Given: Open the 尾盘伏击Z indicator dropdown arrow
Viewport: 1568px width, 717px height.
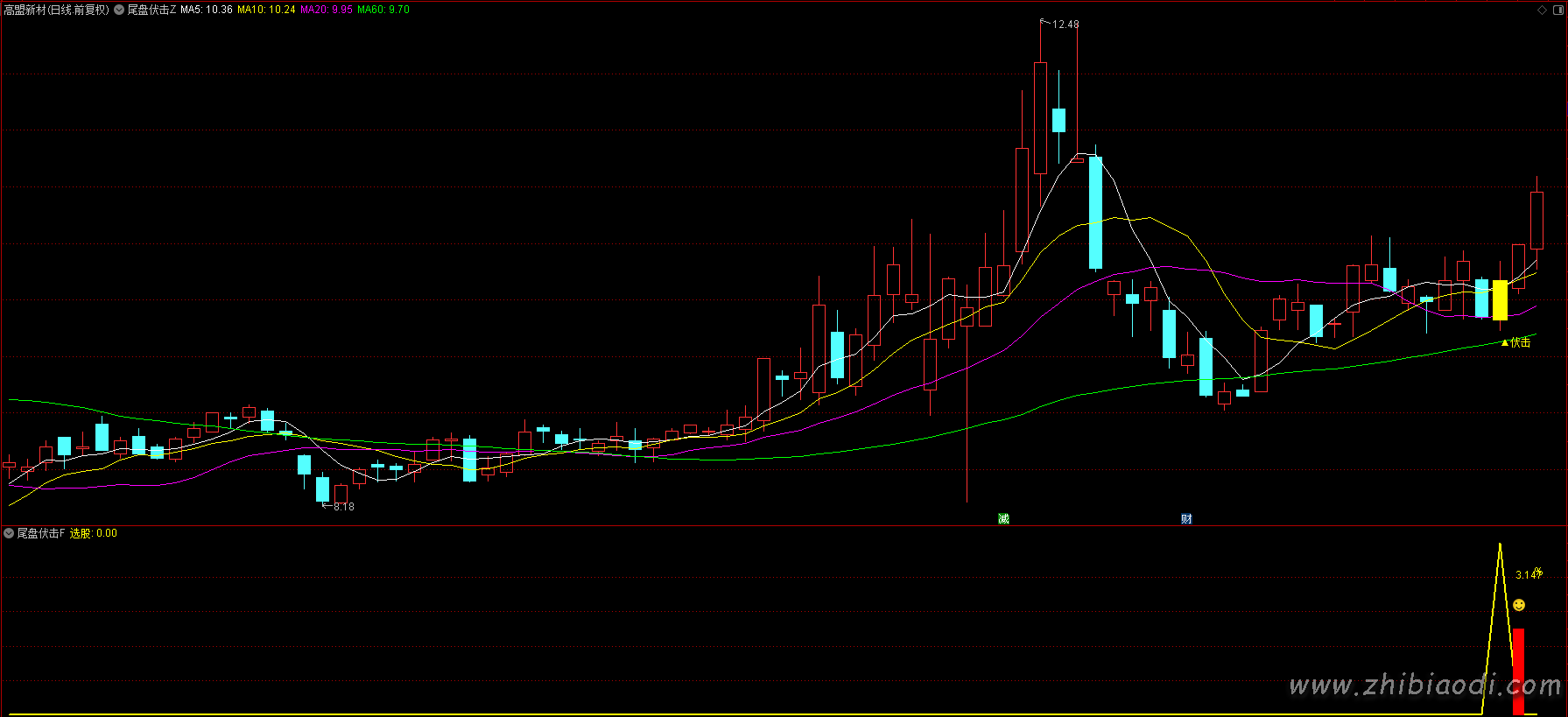Looking at the screenshot, I should click(119, 10).
